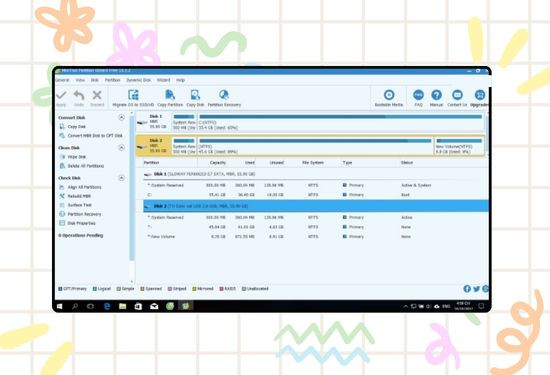Click the Twitter bird icon
The width and height of the screenshot is (550, 375).
[476, 289]
